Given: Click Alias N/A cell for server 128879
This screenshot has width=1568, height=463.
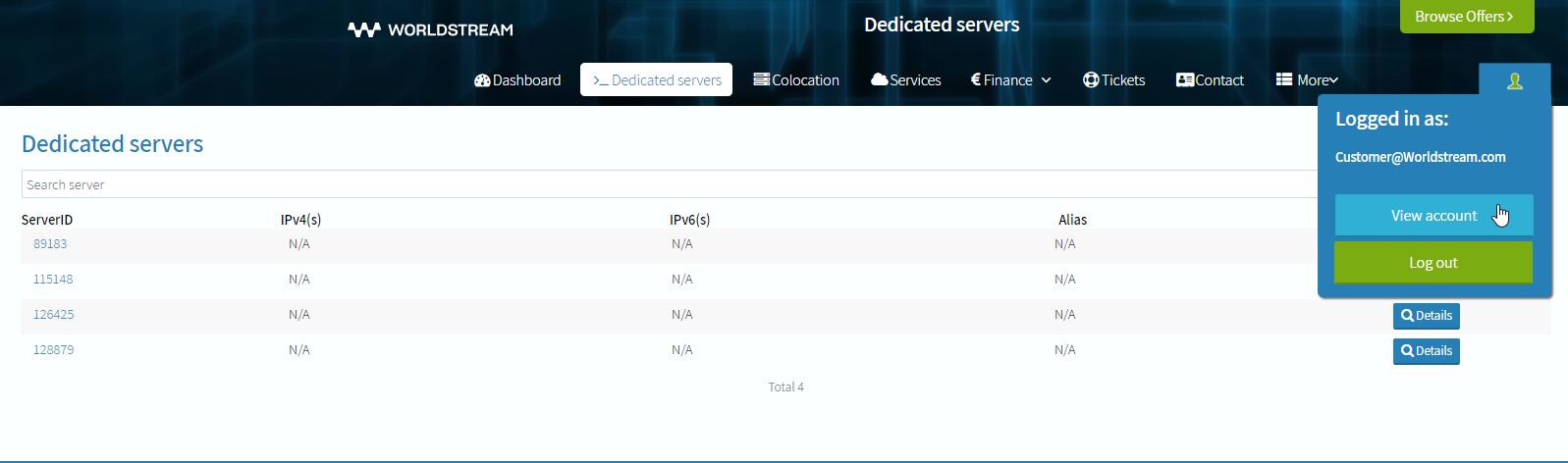Looking at the screenshot, I should point(1065,349).
